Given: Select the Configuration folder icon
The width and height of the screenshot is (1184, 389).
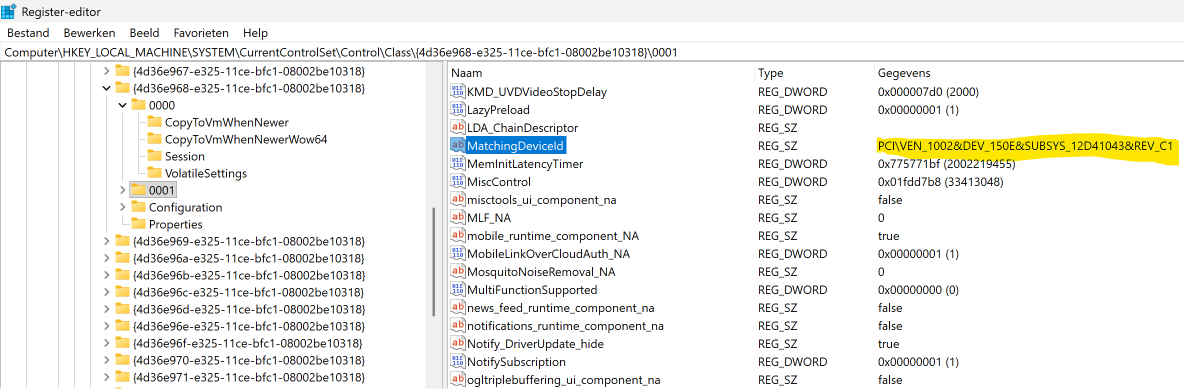Looking at the screenshot, I should point(138,207).
